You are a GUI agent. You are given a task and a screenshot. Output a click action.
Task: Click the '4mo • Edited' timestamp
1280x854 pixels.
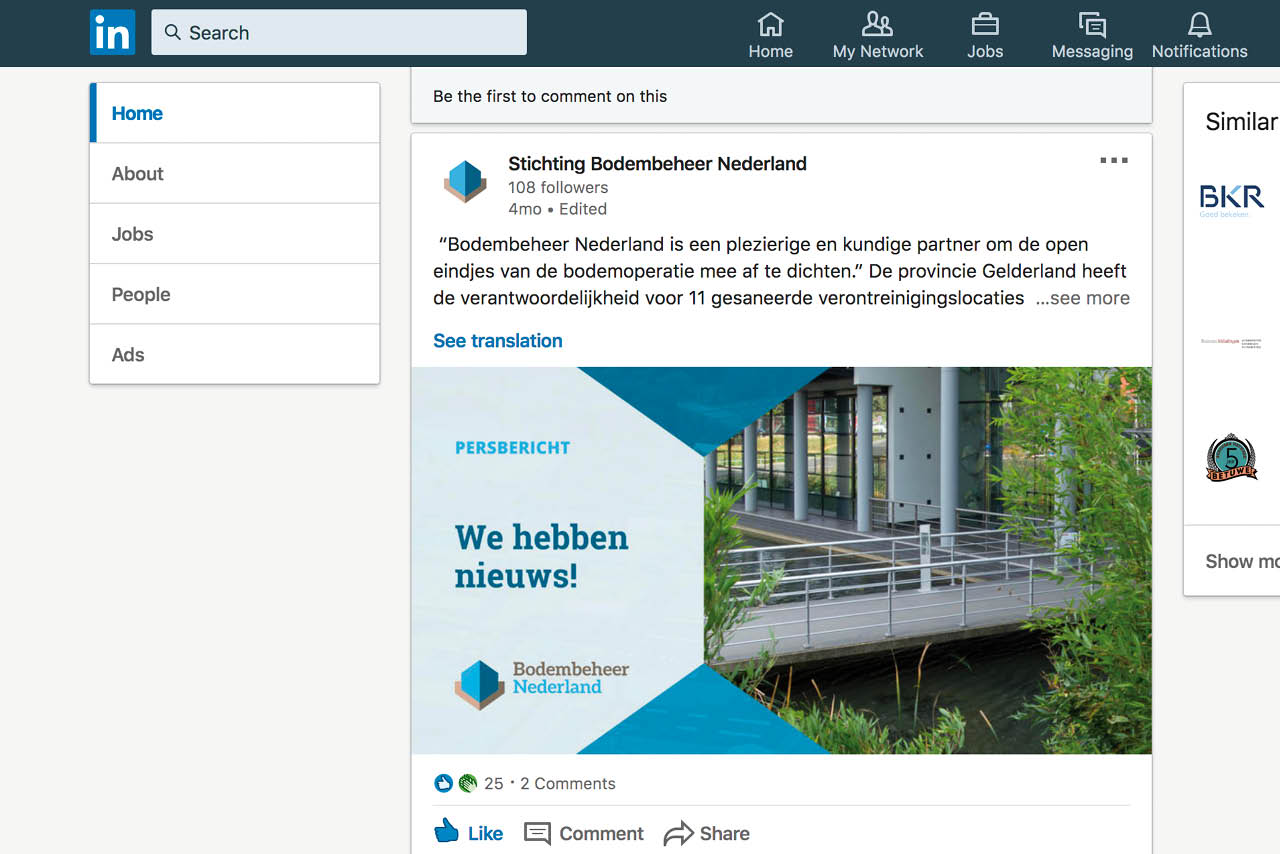(557, 209)
